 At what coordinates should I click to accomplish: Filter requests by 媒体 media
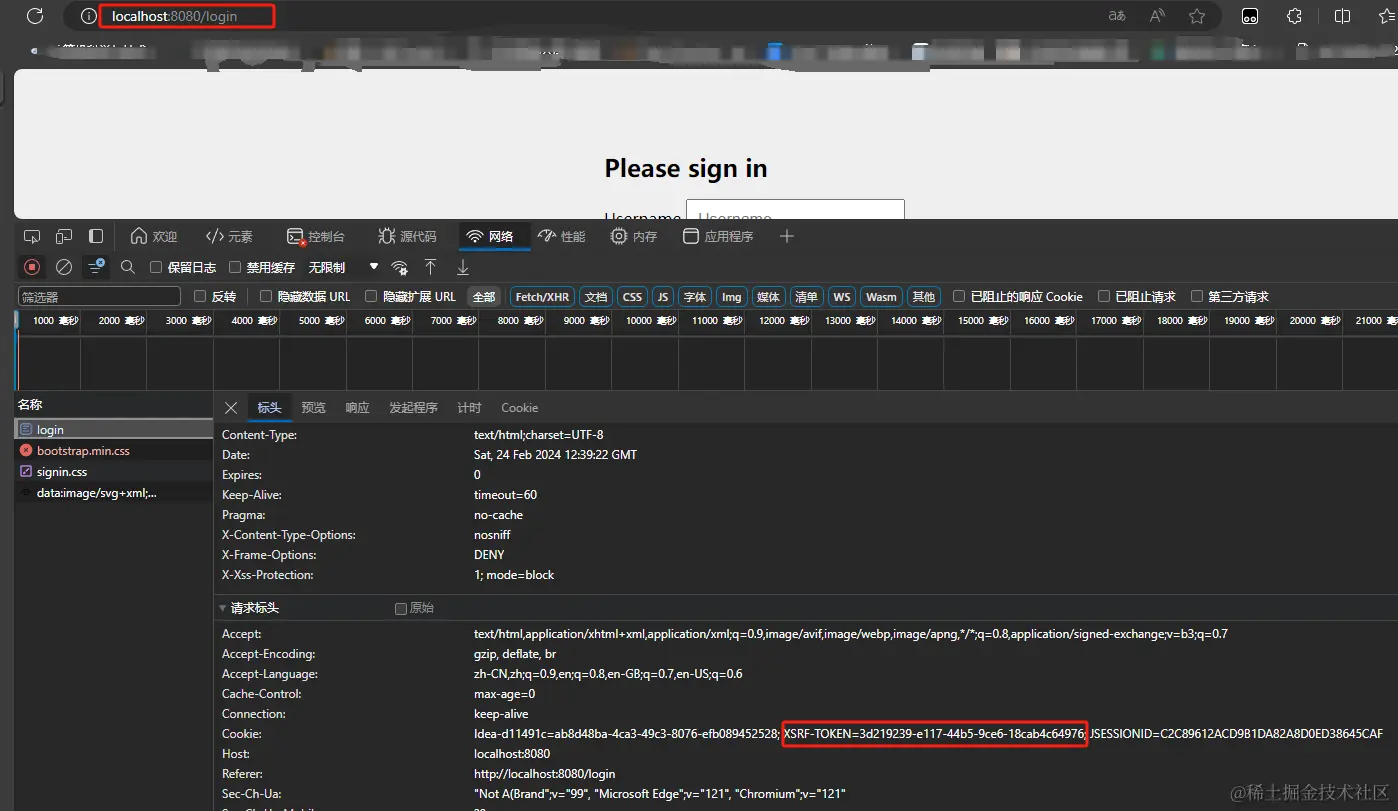pyautogui.click(x=768, y=297)
